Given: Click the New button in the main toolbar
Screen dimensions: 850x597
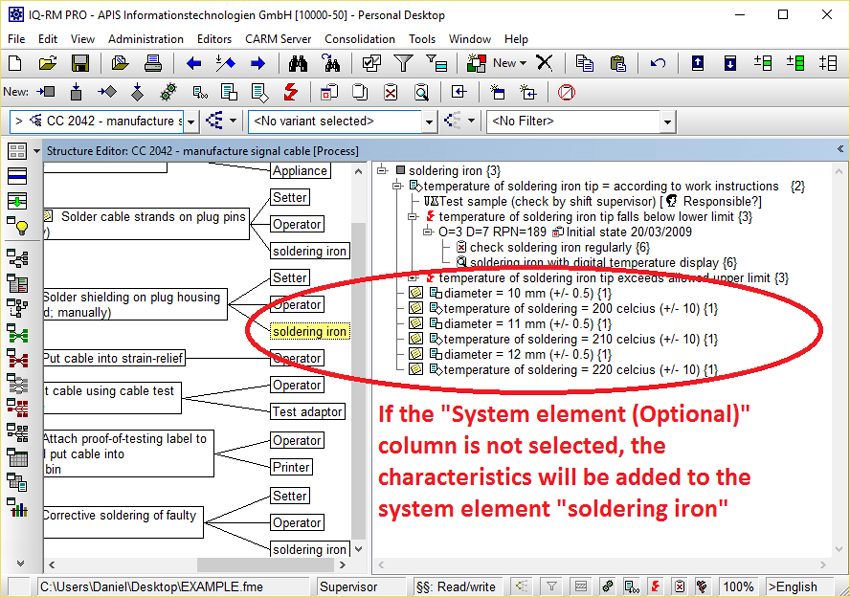Looking at the screenshot, I should coord(497,63).
